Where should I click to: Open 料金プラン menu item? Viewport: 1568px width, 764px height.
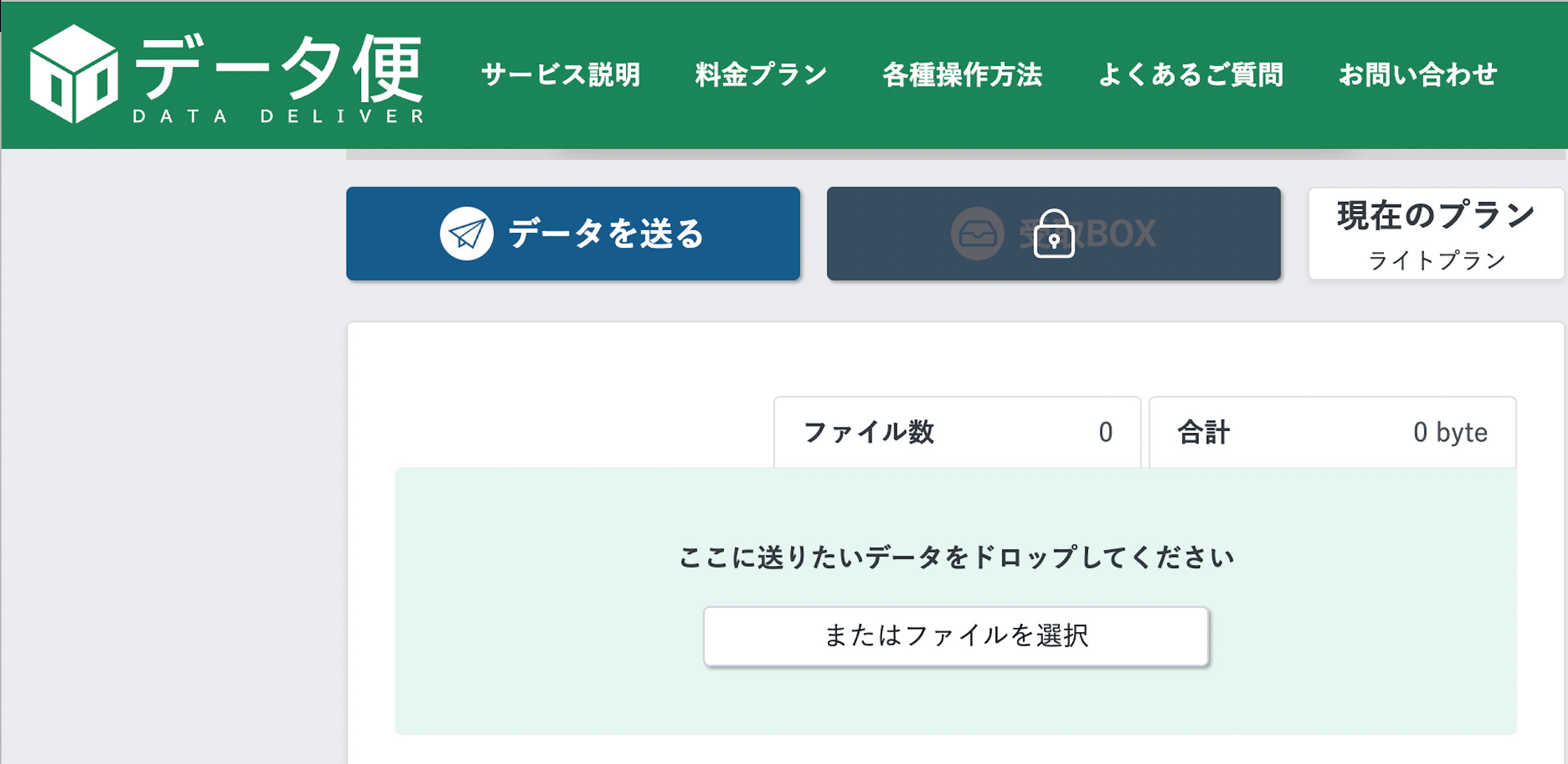[x=761, y=75]
